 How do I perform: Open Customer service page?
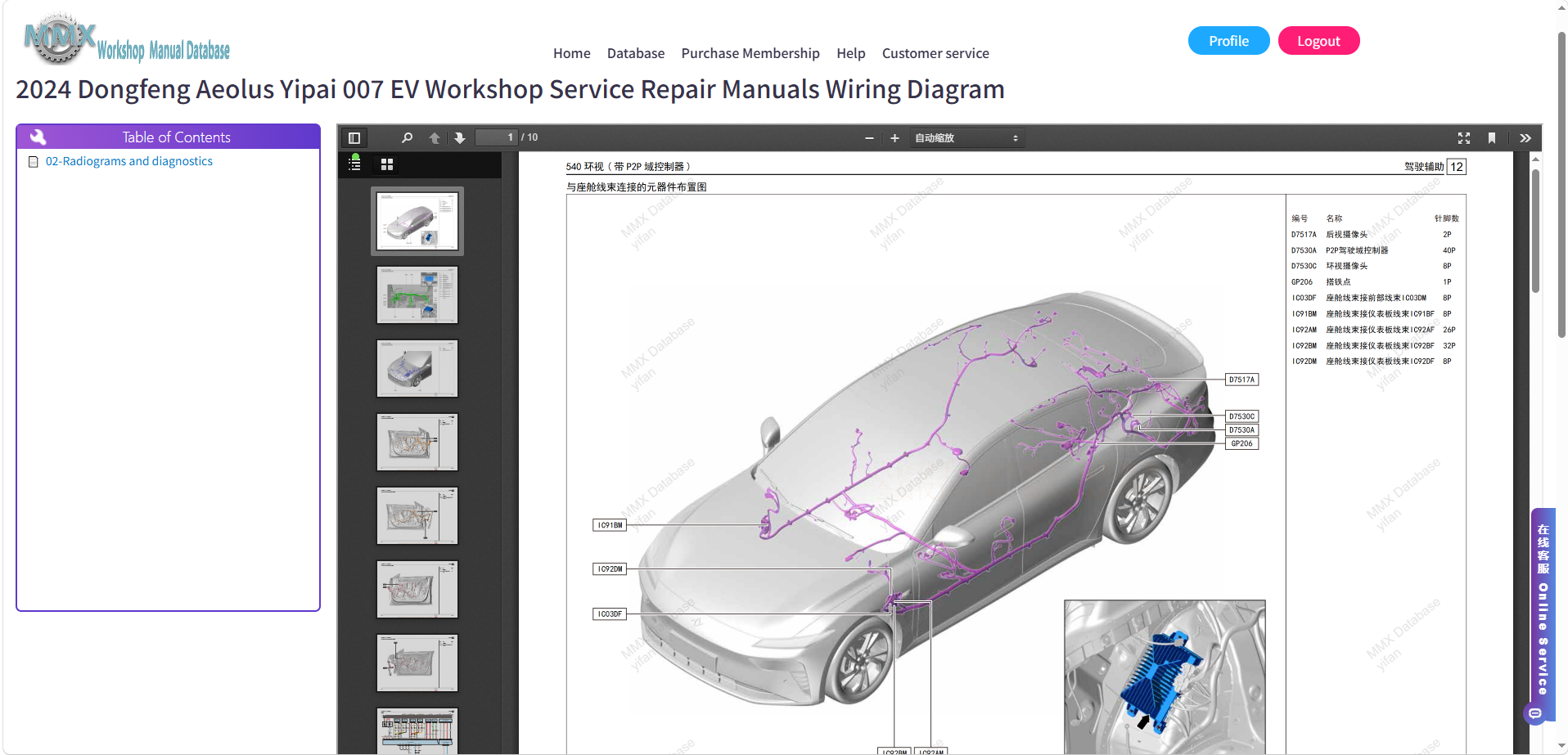point(935,53)
